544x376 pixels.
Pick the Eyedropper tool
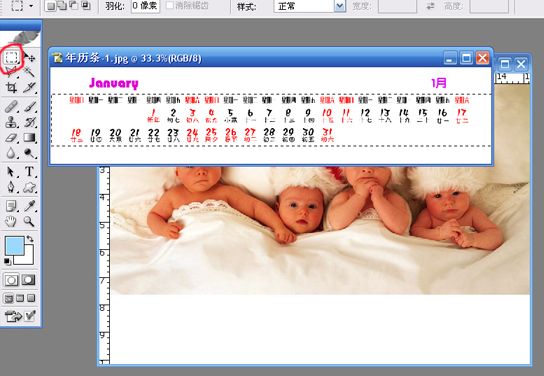pos(29,206)
